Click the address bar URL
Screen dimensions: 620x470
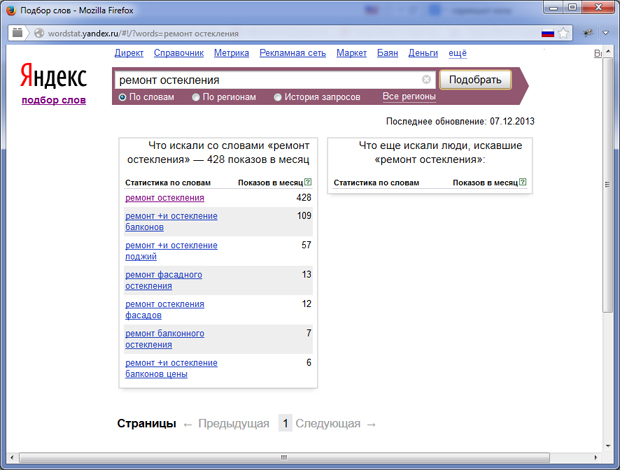[143, 34]
